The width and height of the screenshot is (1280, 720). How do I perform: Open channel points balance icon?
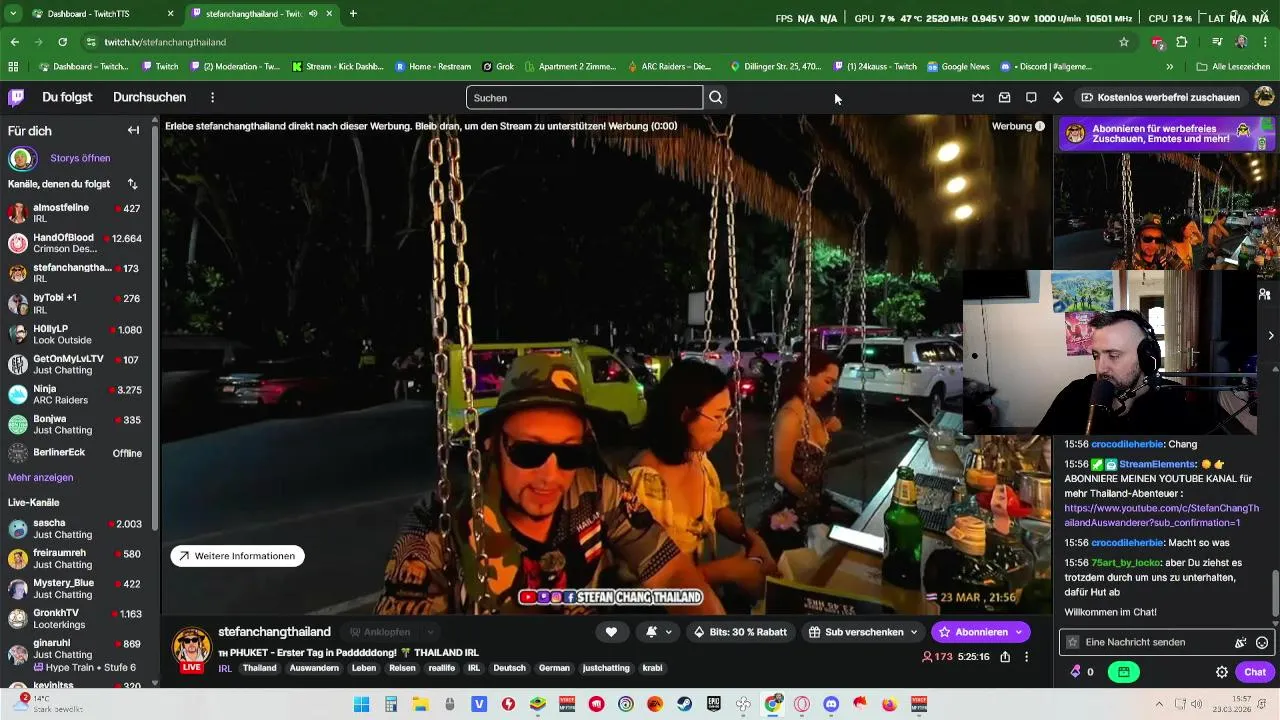[1076, 672]
